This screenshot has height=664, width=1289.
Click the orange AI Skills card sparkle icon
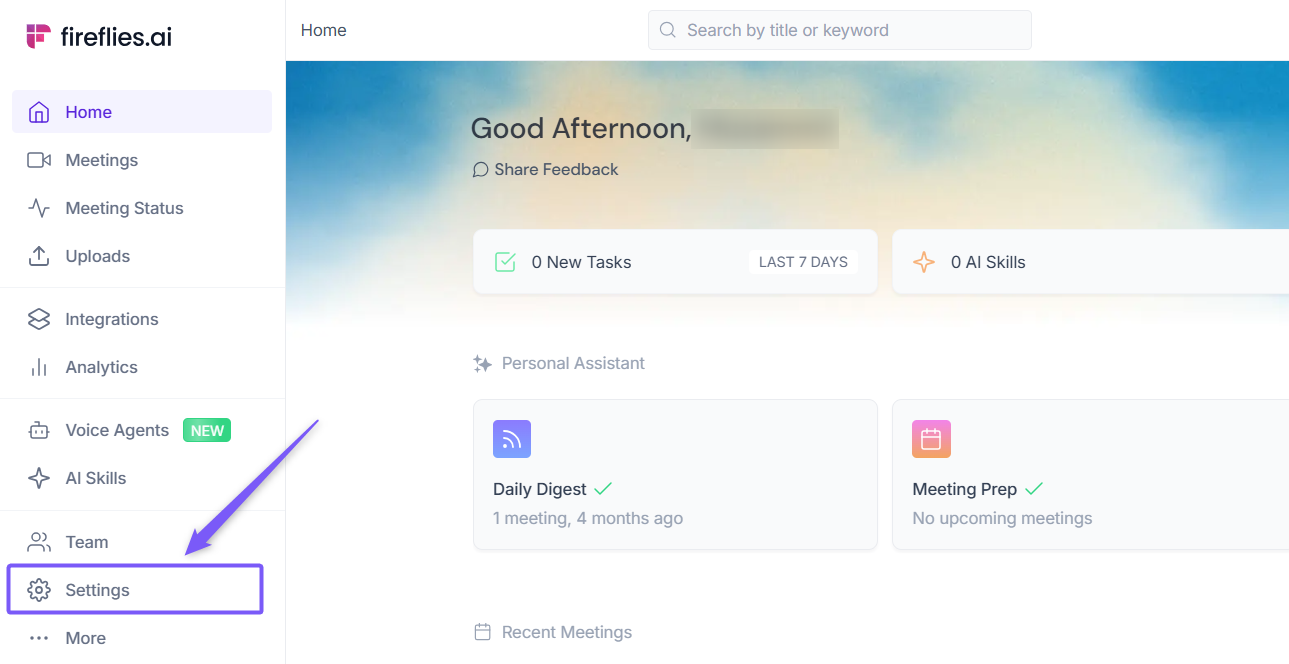coord(924,262)
